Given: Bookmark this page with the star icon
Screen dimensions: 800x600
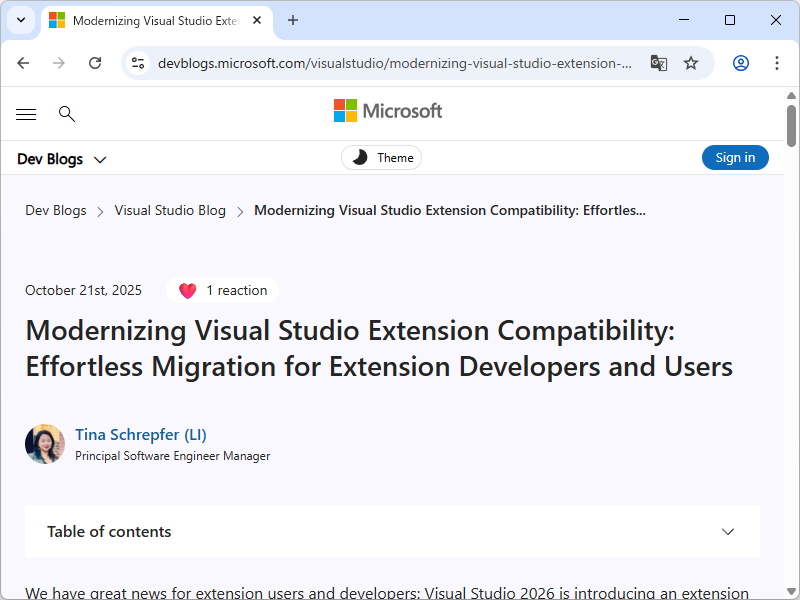Looking at the screenshot, I should pos(691,62).
